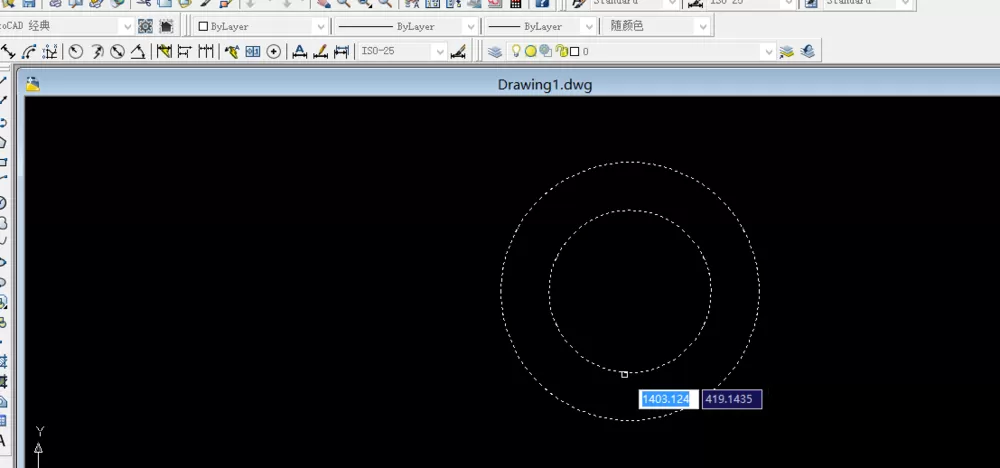Screen dimensions: 1000x468
Task: Select the Arc Length dimension tool
Action: coord(29,52)
